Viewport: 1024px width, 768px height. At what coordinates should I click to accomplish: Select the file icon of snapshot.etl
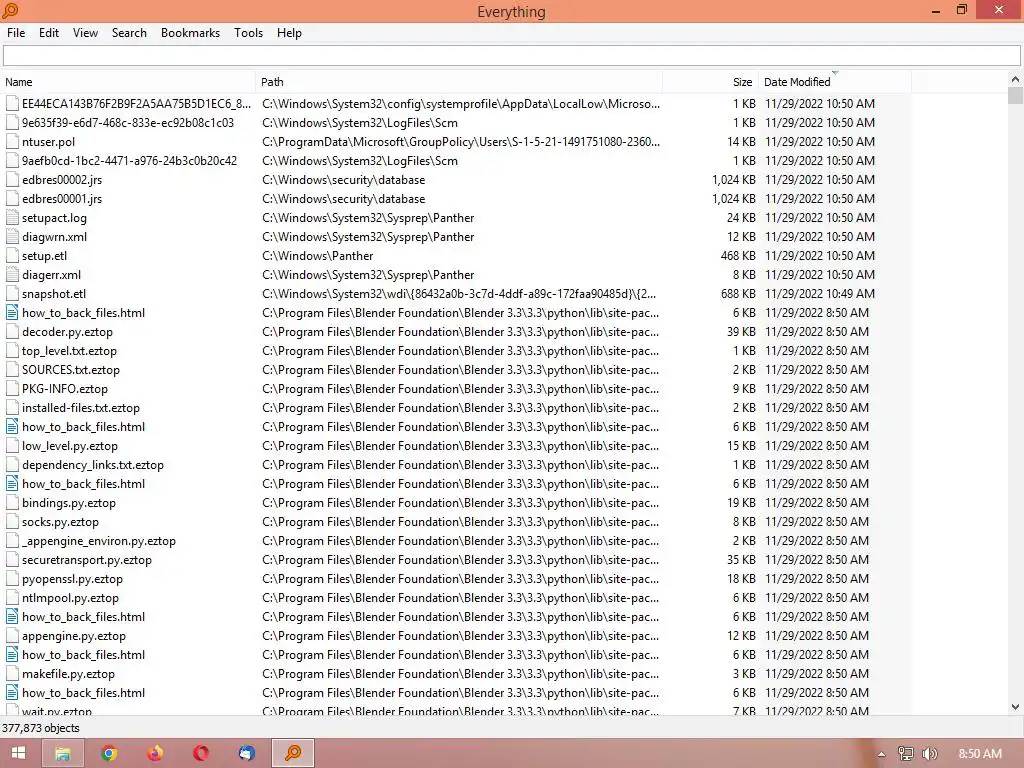(x=12, y=293)
